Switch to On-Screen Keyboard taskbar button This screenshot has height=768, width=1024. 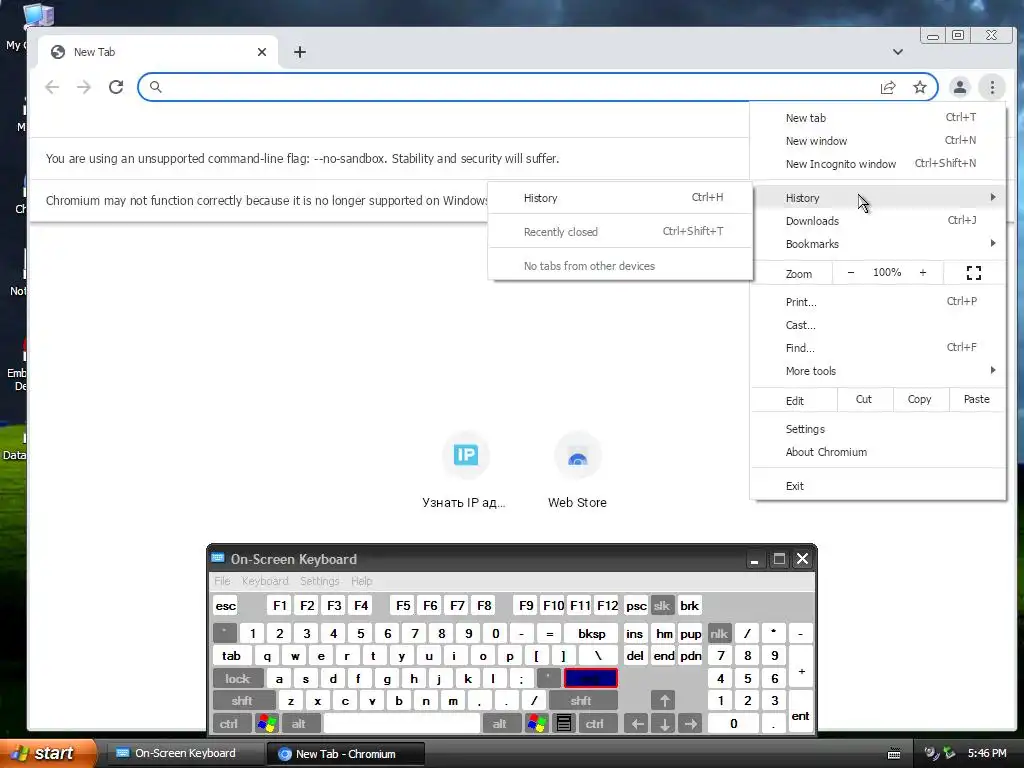184,753
